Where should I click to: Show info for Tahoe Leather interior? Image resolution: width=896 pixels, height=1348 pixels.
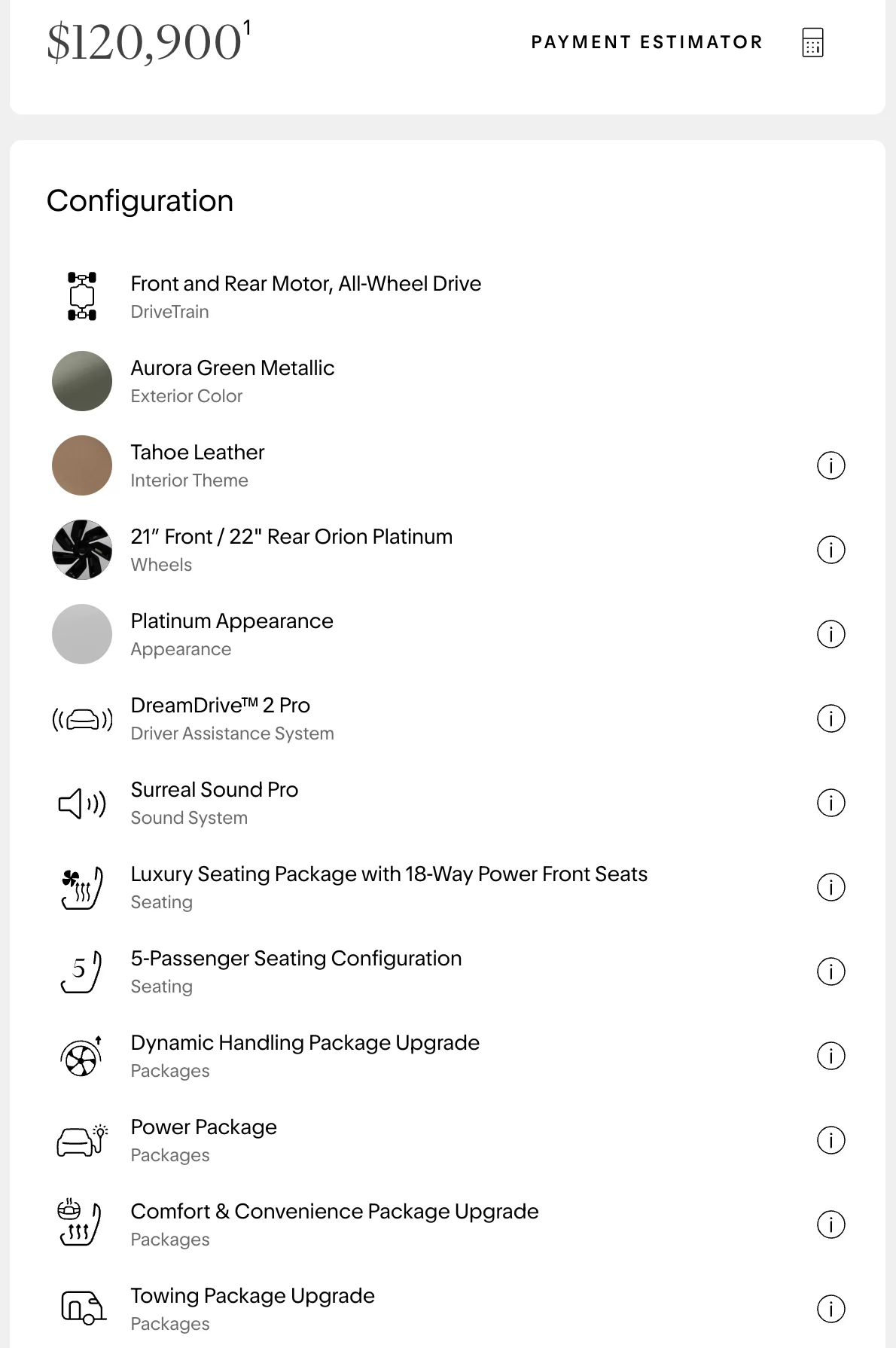point(830,465)
